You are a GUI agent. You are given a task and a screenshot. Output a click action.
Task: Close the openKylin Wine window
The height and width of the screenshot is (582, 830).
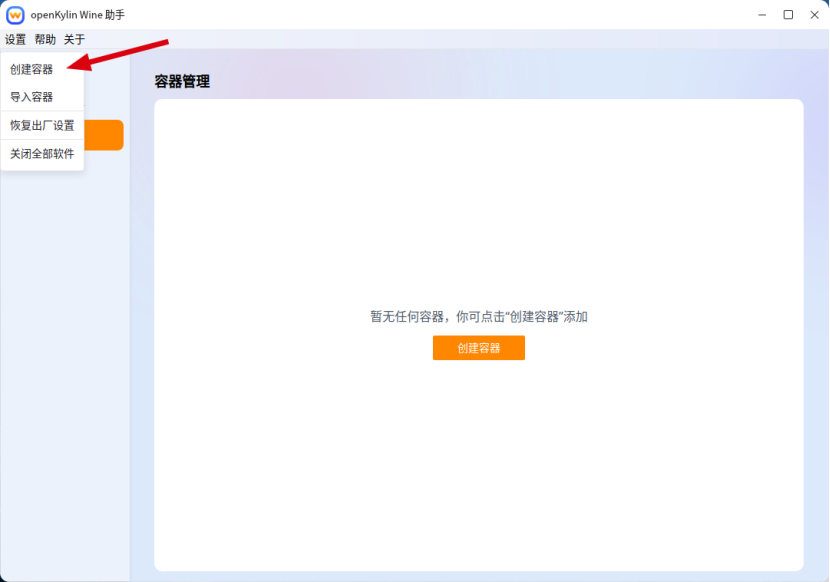814,15
